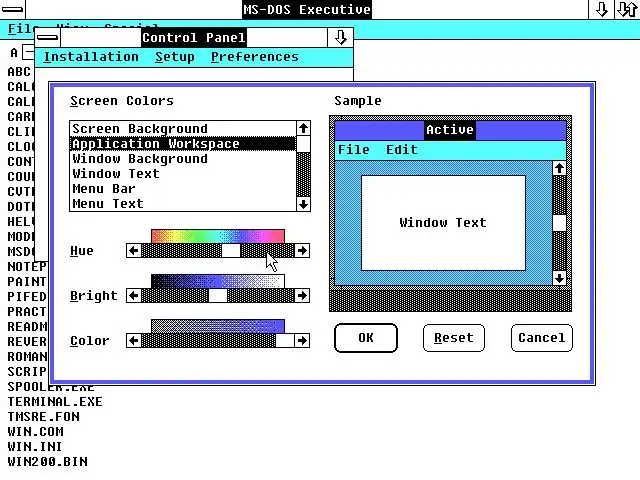640x480 pixels.
Task: Open the Preferences menu
Action: tap(255, 57)
